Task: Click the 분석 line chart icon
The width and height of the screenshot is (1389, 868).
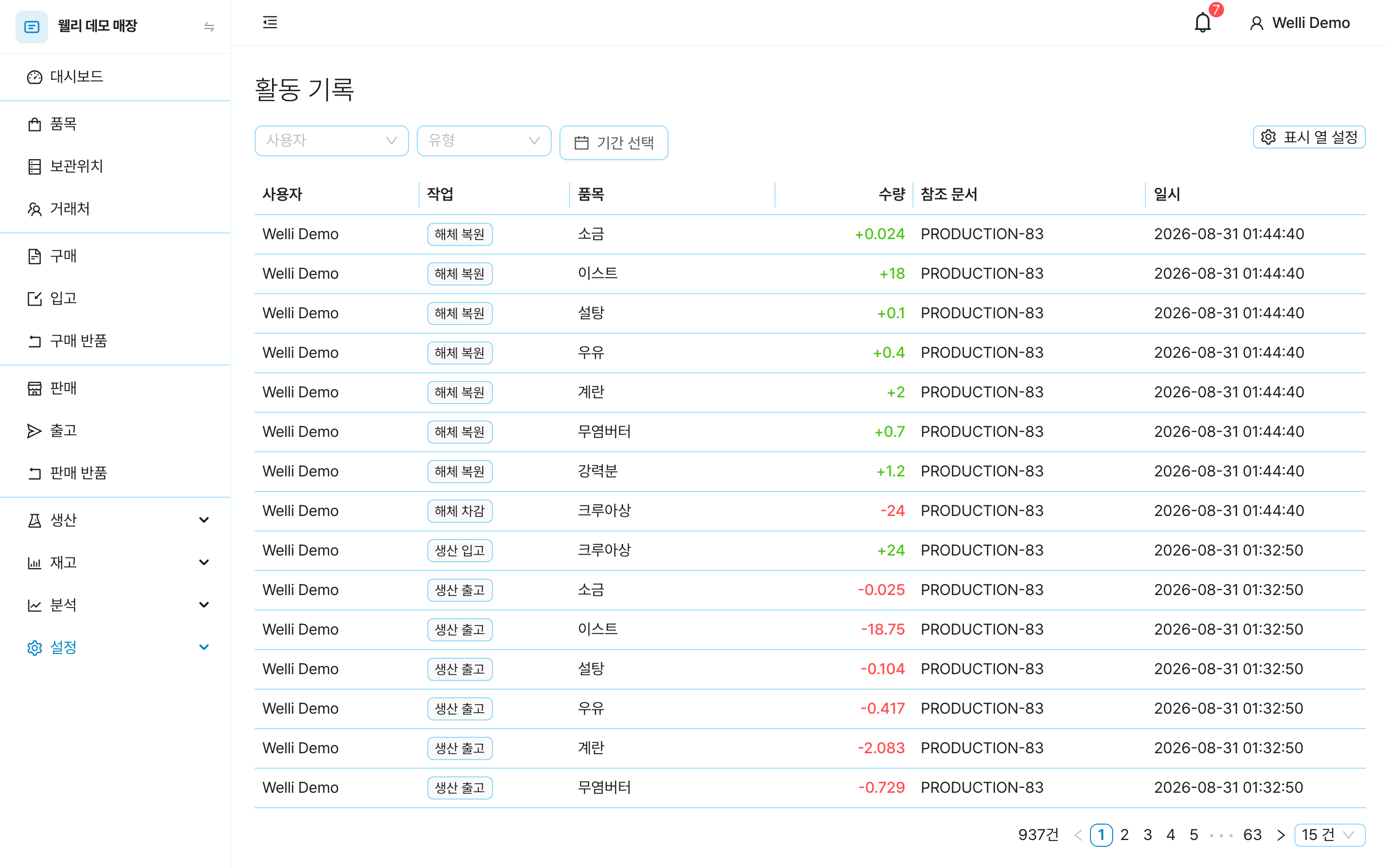Action: 34,605
